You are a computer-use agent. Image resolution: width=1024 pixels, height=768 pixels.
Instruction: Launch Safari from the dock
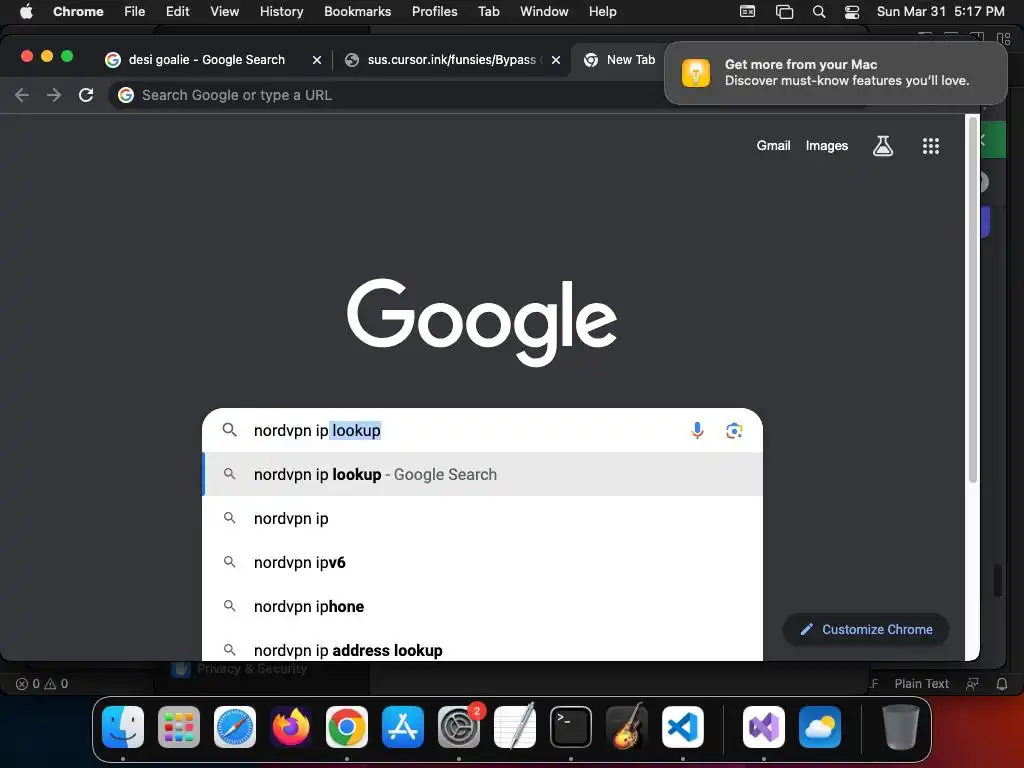pyautogui.click(x=235, y=727)
